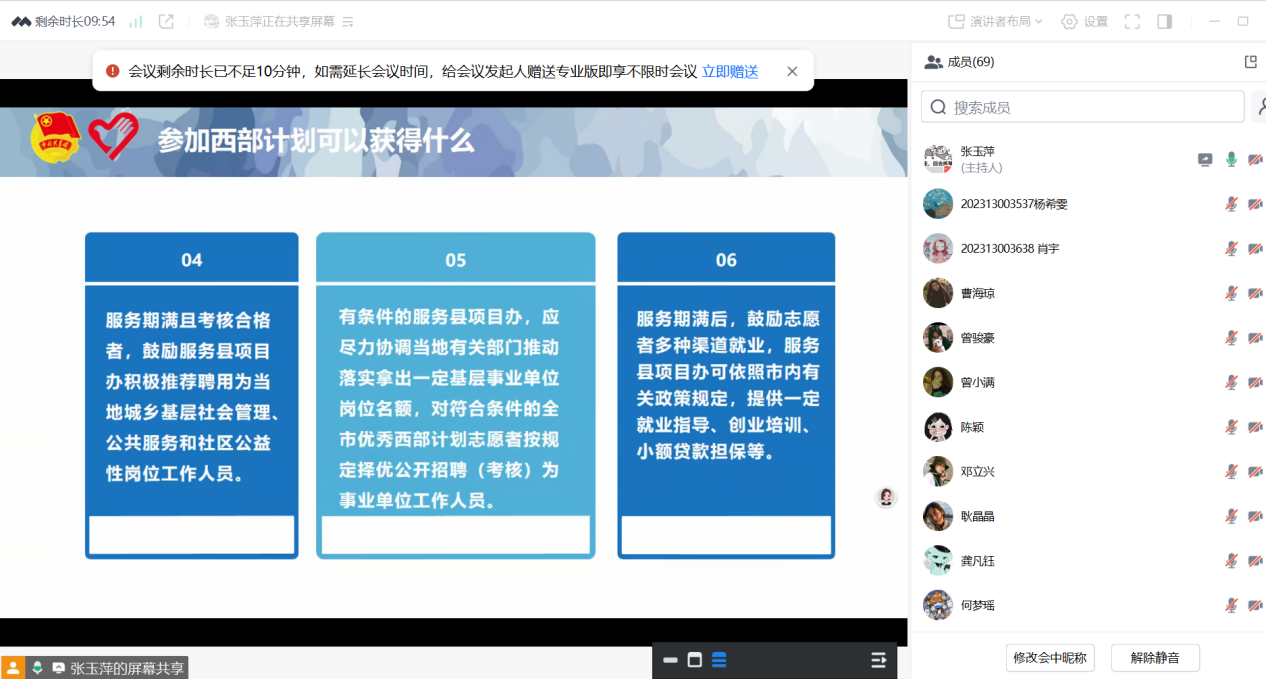Click 何梦瑶's avatar in the member list
This screenshot has height=679, width=1266.
point(938,605)
